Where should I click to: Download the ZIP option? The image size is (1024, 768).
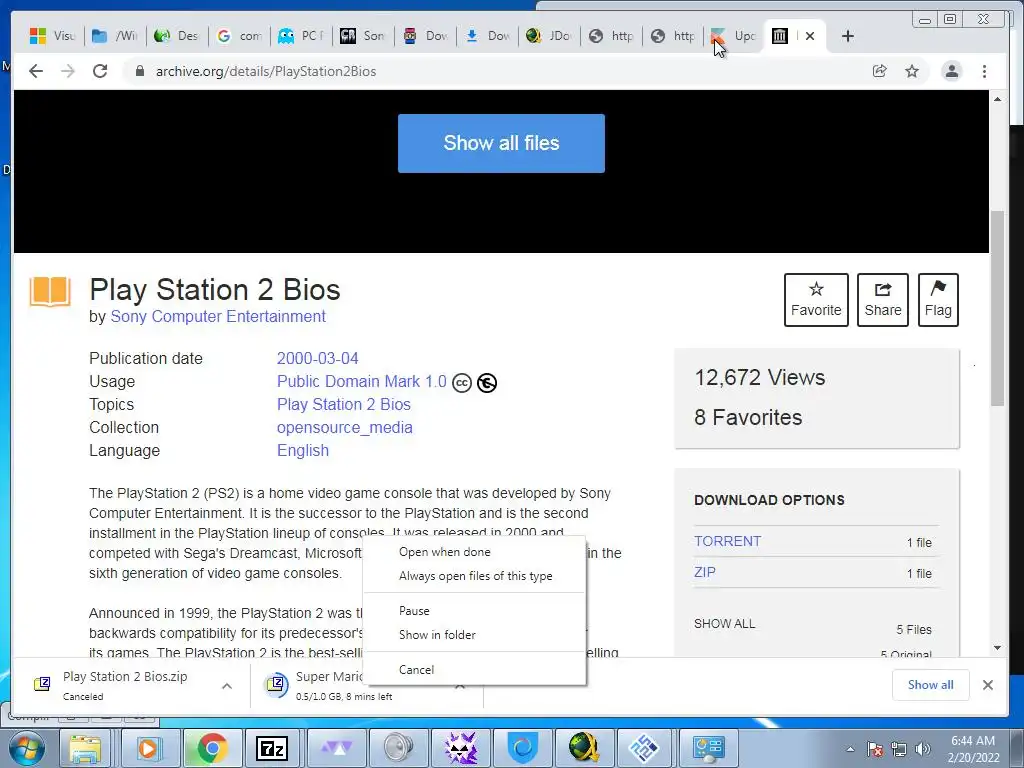[705, 572]
